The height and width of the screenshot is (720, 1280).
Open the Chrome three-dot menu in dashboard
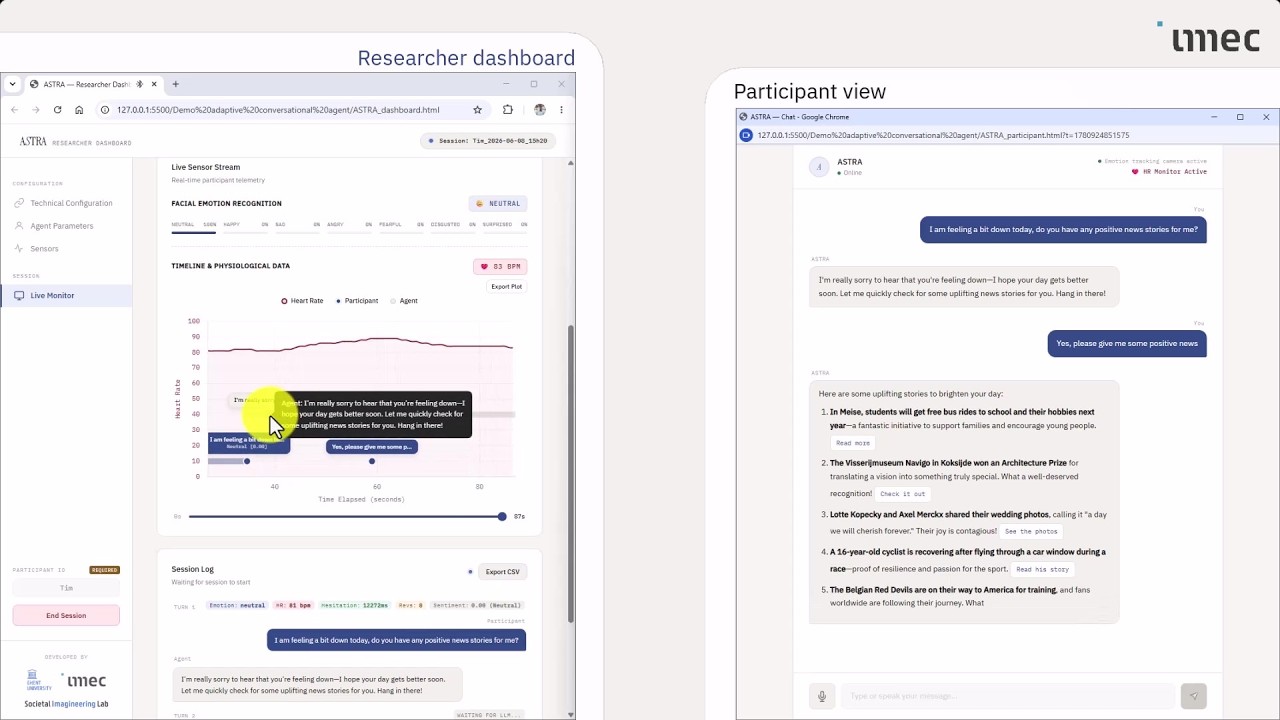tap(561, 110)
